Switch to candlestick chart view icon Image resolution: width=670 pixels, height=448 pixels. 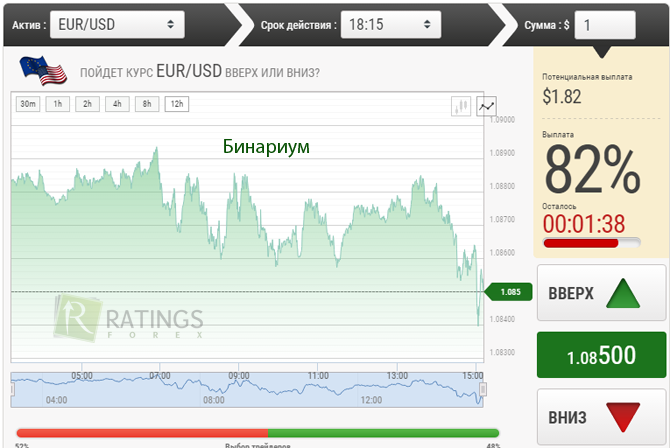click(x=461, y=106)
